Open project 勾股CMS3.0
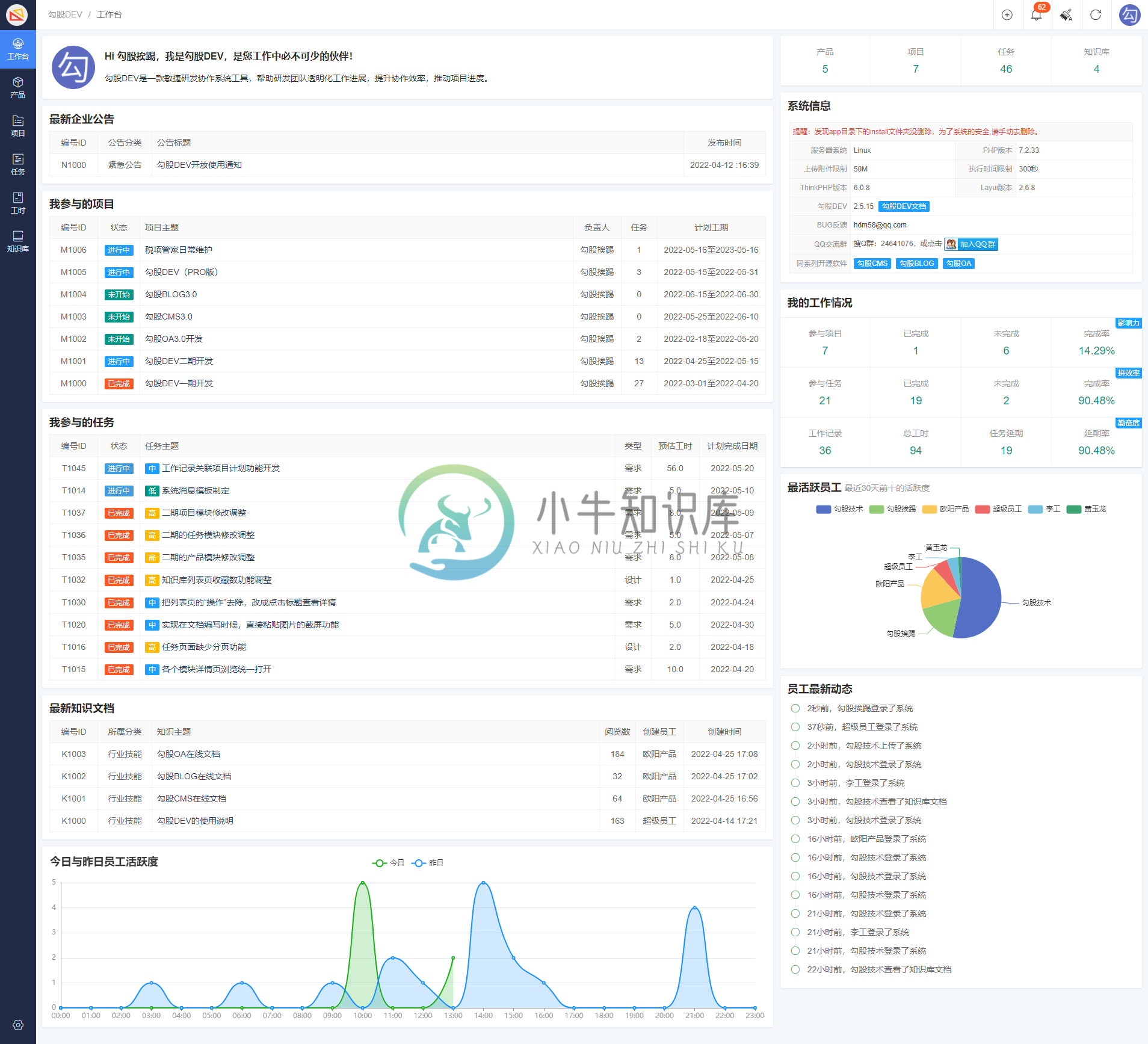This screenshot has width=1148, height=1044. pyautogui.click(x=168, y=317)
